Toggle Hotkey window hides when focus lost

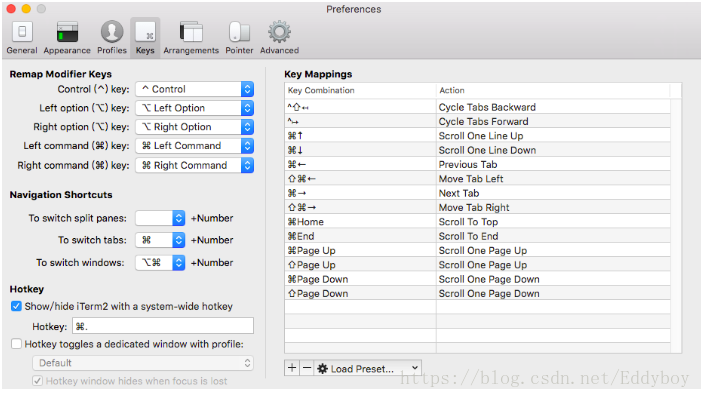pyautogui.click(x=38, y=381)
